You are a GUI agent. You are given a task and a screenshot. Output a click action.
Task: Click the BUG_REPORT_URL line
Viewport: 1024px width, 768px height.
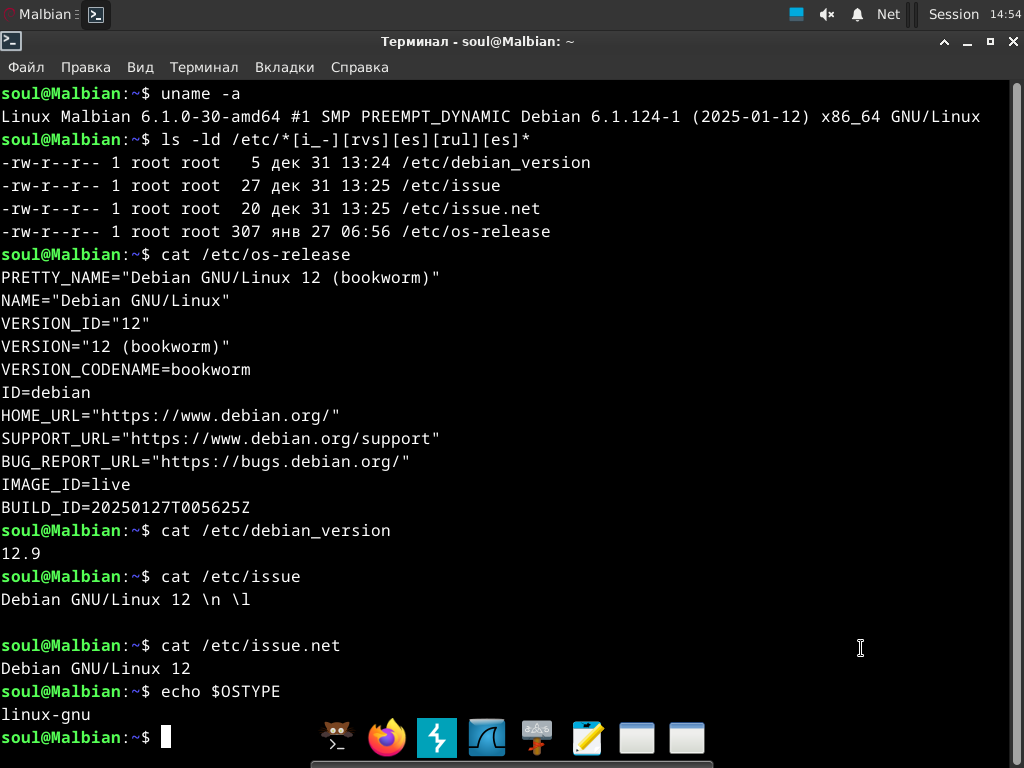(205, 462)
